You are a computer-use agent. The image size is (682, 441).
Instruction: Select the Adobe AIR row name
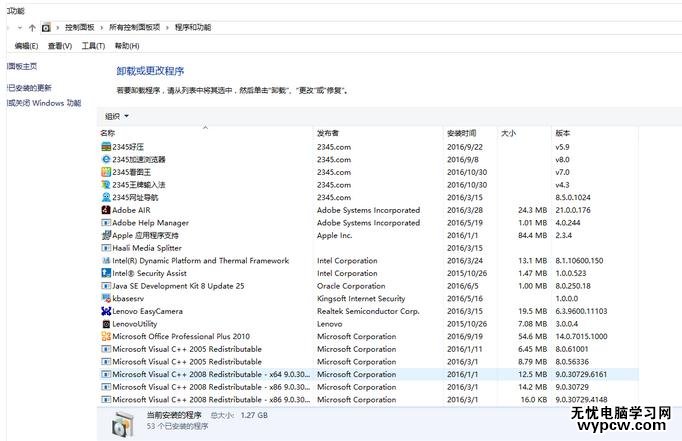(x=131, y=210)
